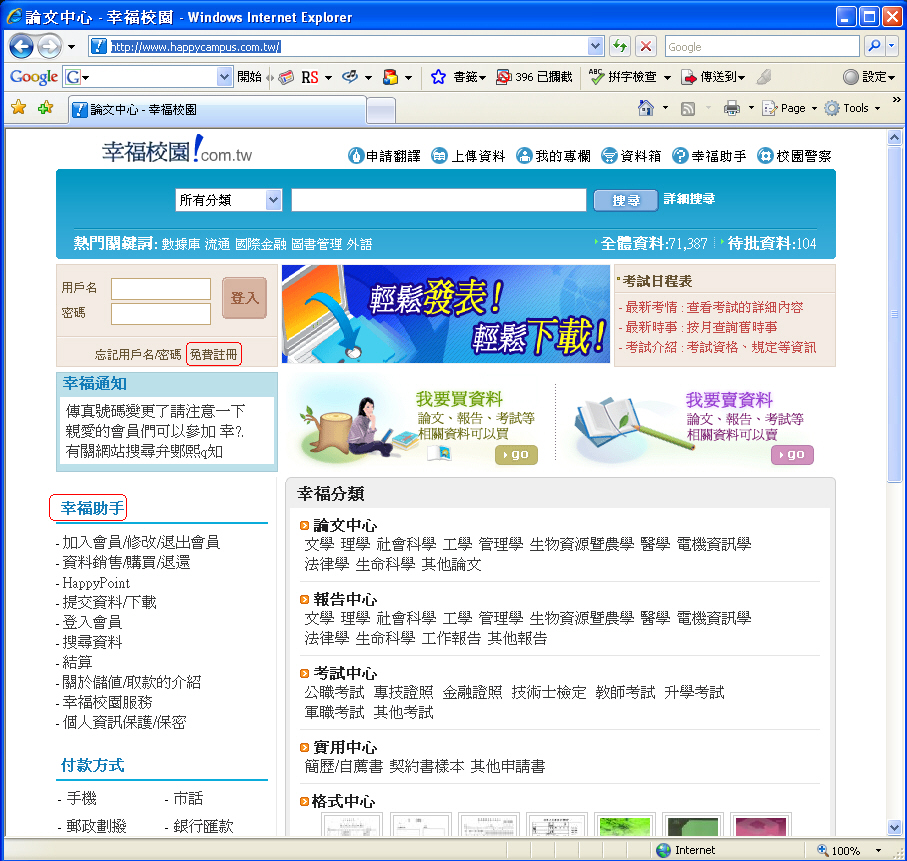Click the Google toolbar 設定 settings icon
Screen dimensions: 907x861
[850, 77]
